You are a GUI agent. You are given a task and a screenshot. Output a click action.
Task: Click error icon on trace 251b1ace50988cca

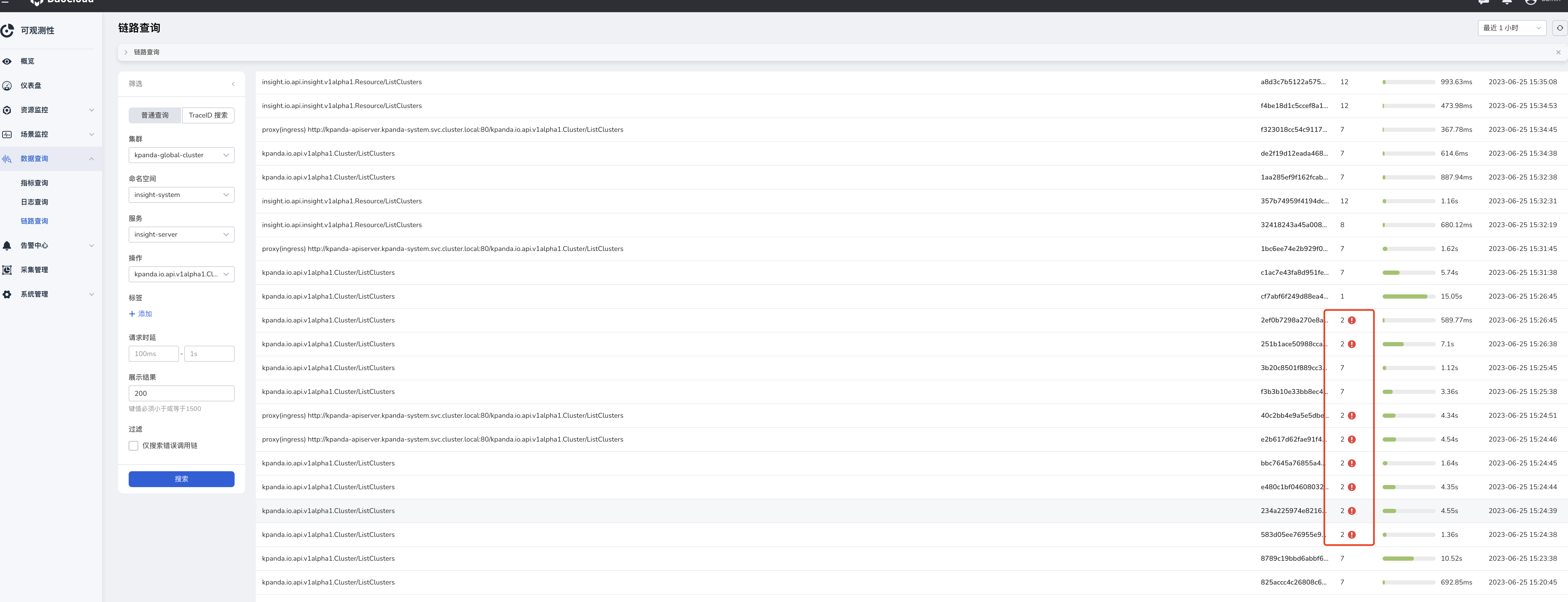[1352, 344]
